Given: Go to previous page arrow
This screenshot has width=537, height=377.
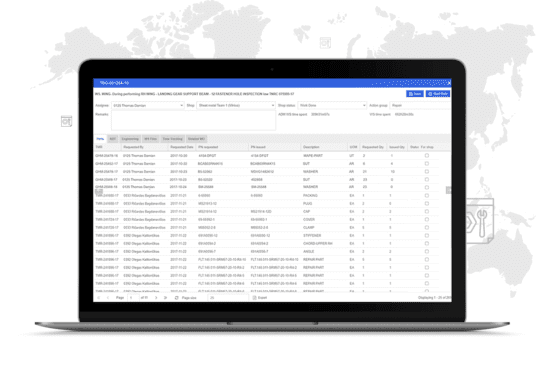Looking at the screenshot, I should pos(108,298).
